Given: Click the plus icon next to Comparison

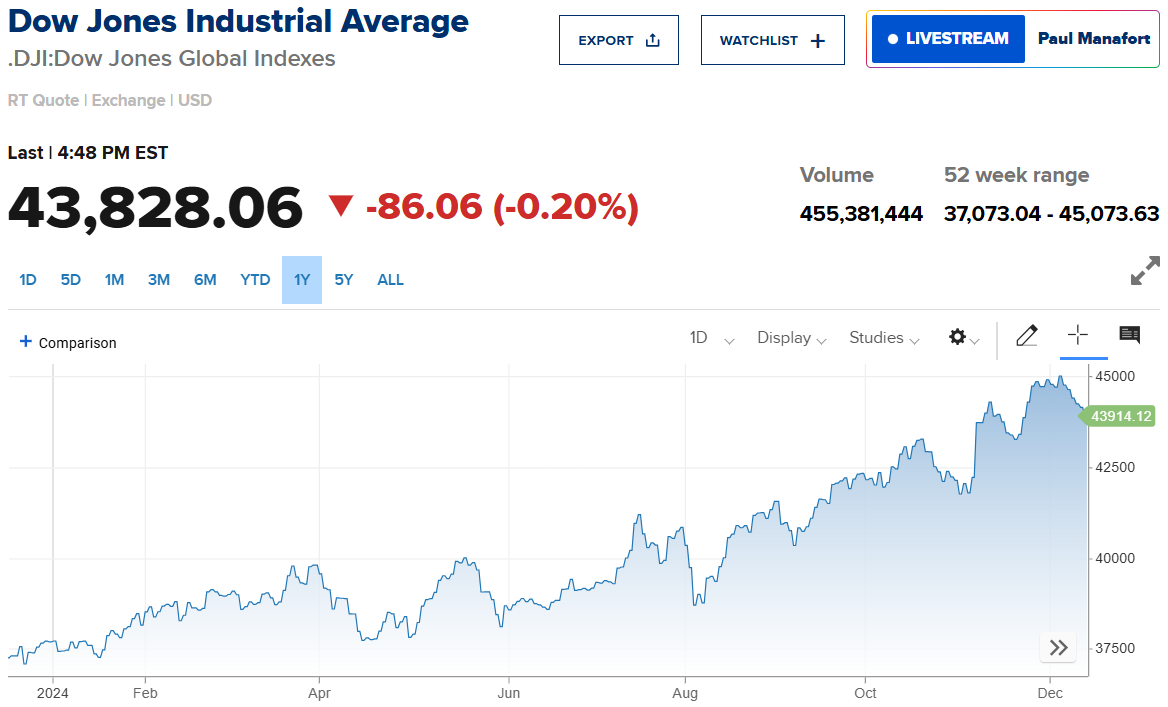Looking at the screenshot, I should coord(26,342).
